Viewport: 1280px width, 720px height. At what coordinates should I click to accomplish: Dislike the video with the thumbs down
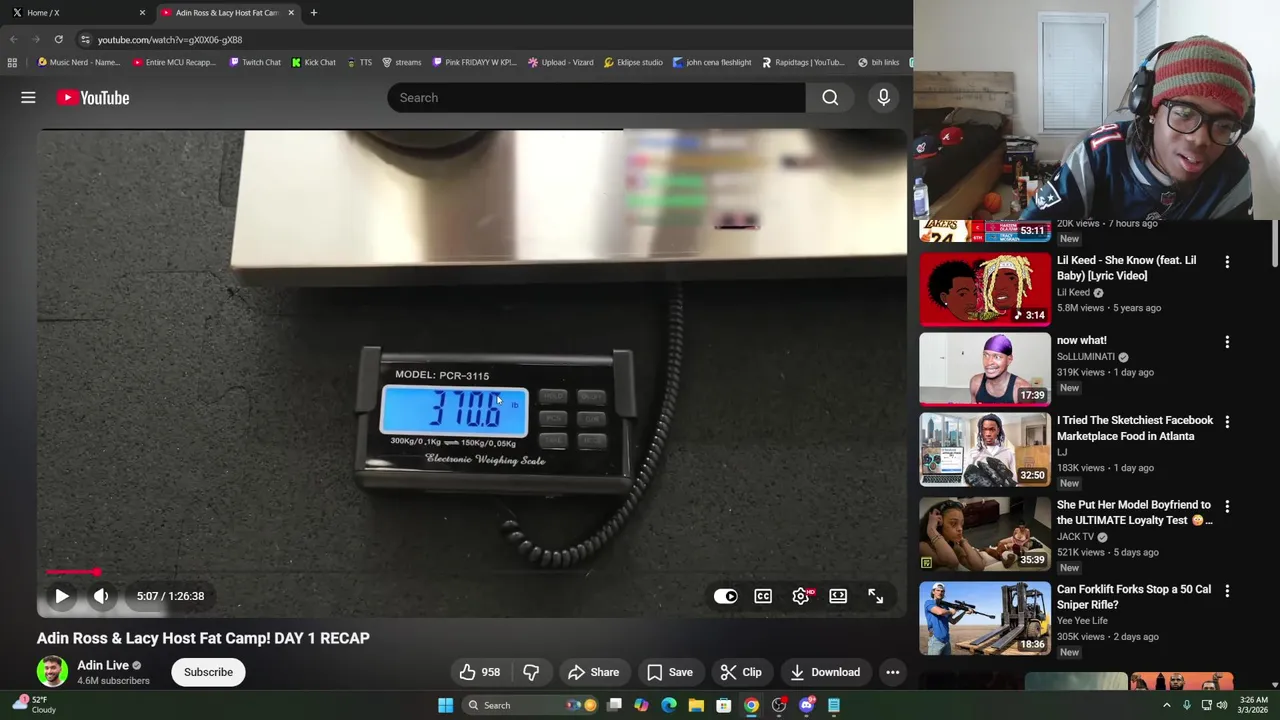tap(531, 672)
